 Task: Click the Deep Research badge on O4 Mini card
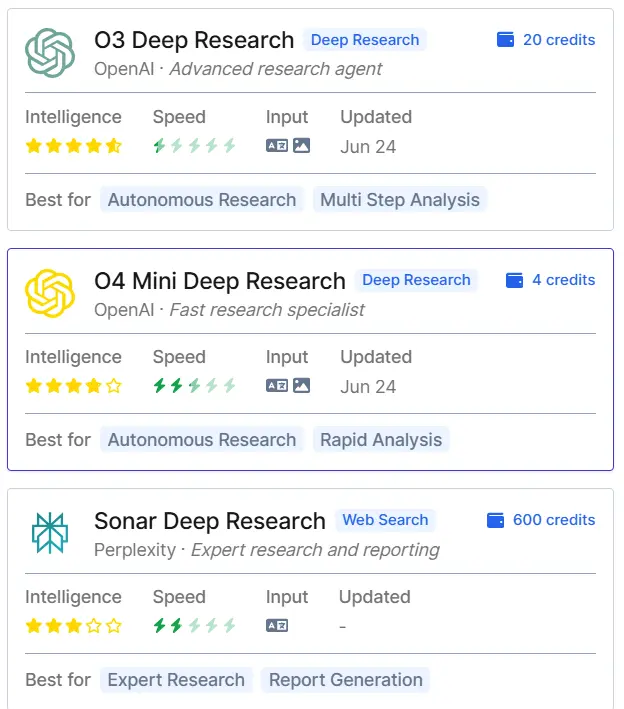coord(416,280)
